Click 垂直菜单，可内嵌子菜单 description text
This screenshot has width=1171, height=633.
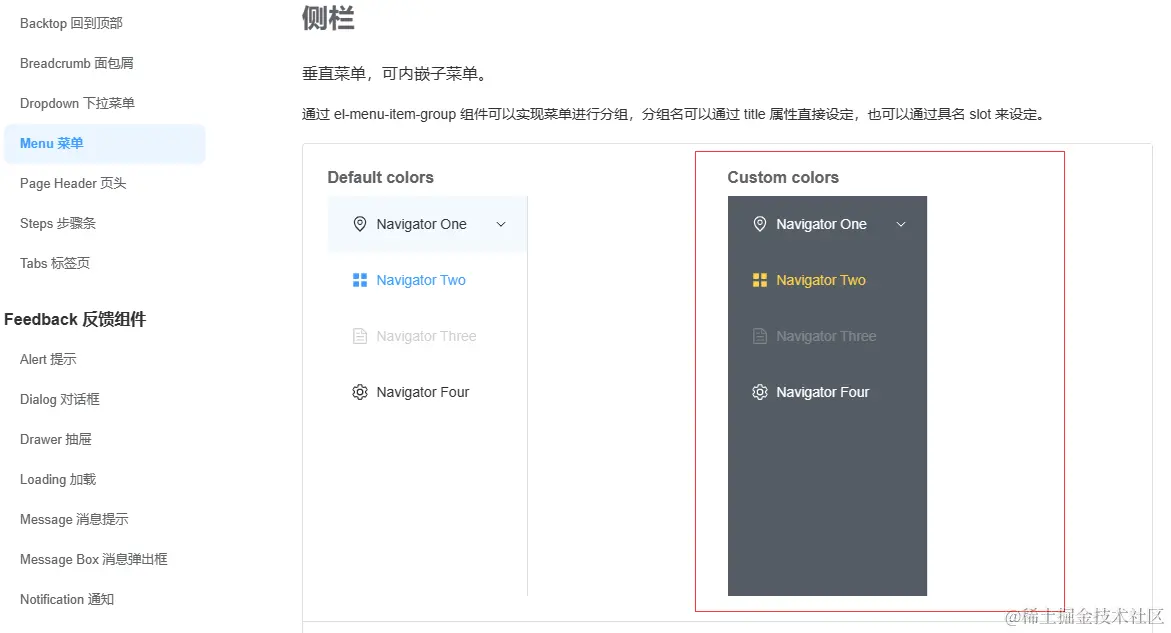tap(396, 74)
